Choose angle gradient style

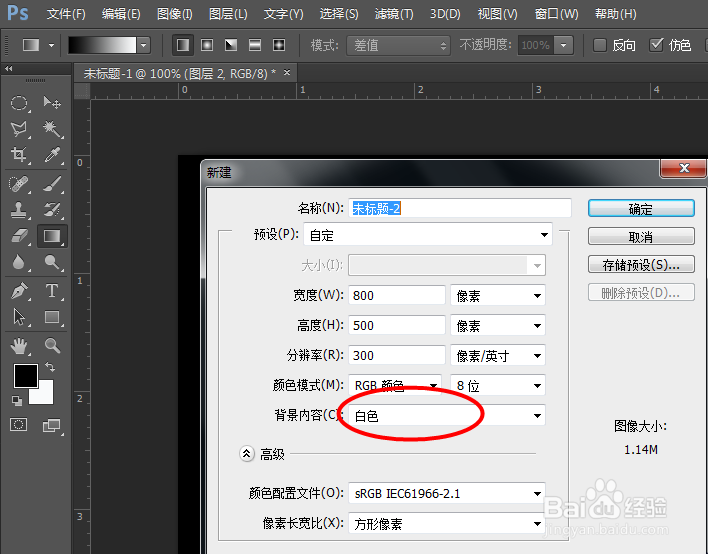click(231, 45)
